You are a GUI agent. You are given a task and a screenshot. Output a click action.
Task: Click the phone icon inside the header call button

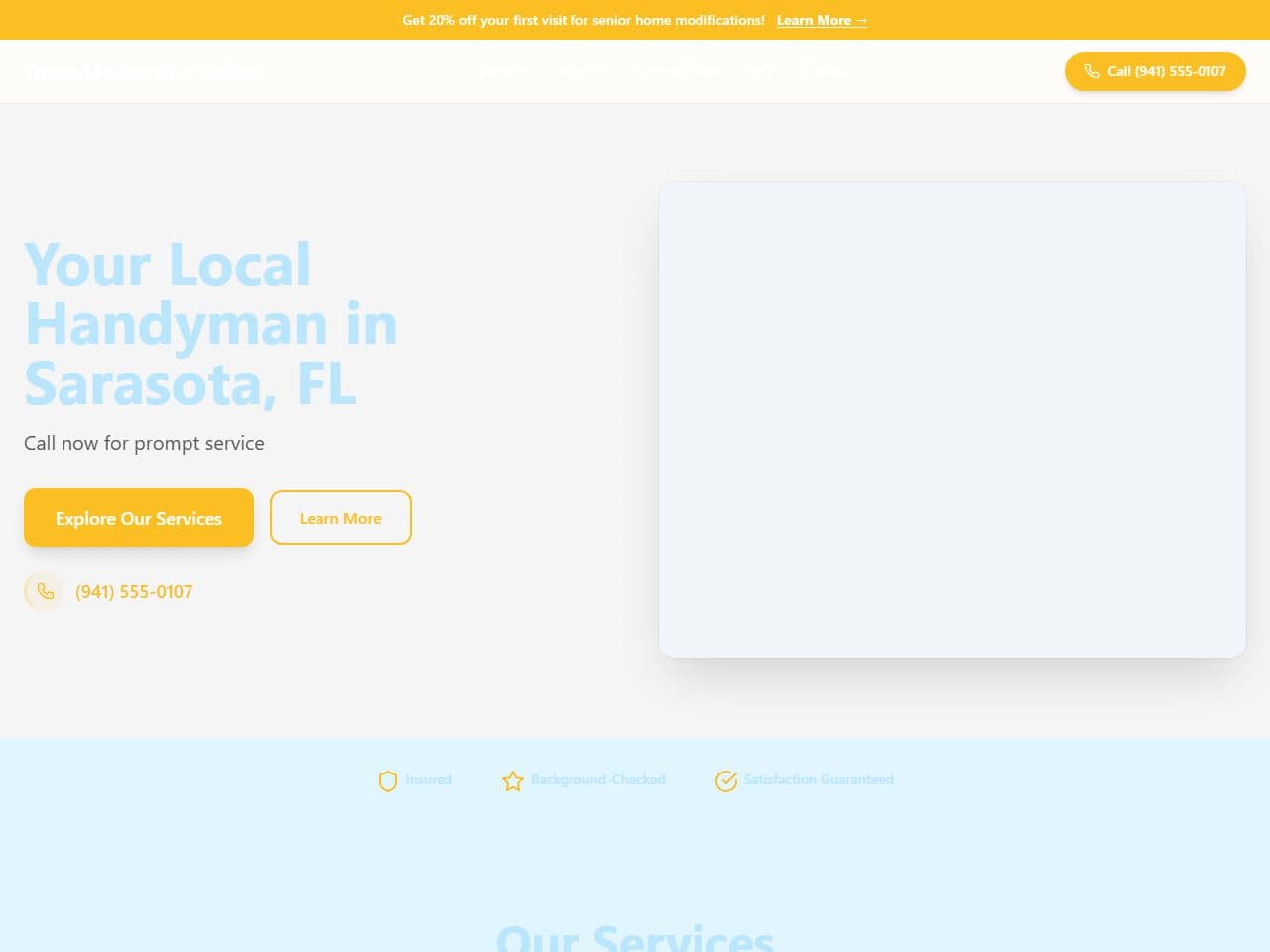[1092, 71]
